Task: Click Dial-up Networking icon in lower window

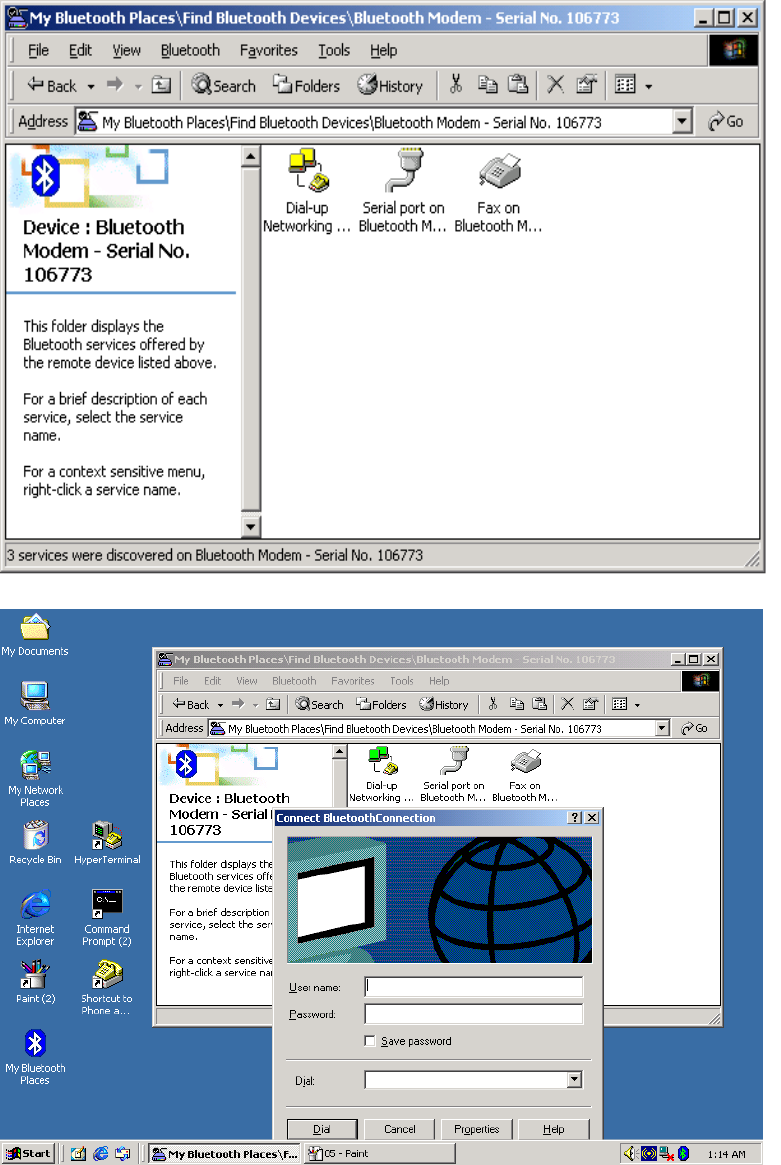Action: [381, 774]
